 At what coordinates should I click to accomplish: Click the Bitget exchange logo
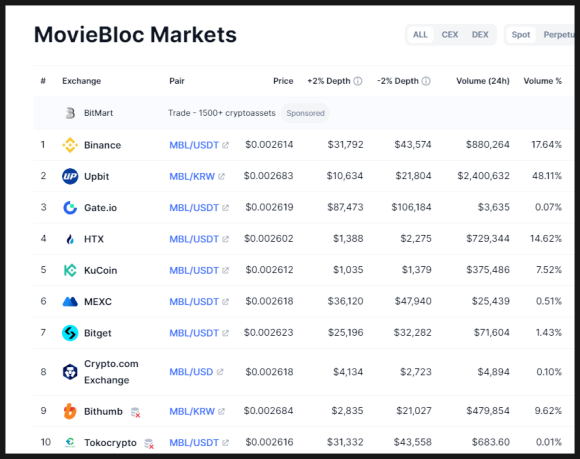pos(70,333)
